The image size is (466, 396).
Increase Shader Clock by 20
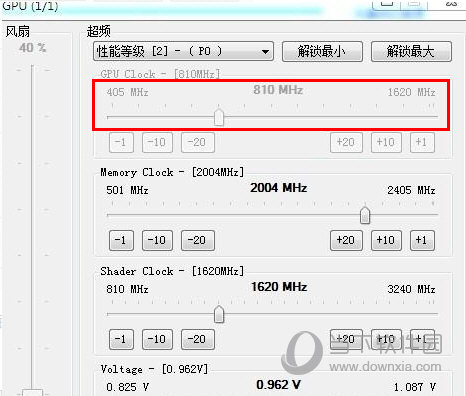point(346,339)
